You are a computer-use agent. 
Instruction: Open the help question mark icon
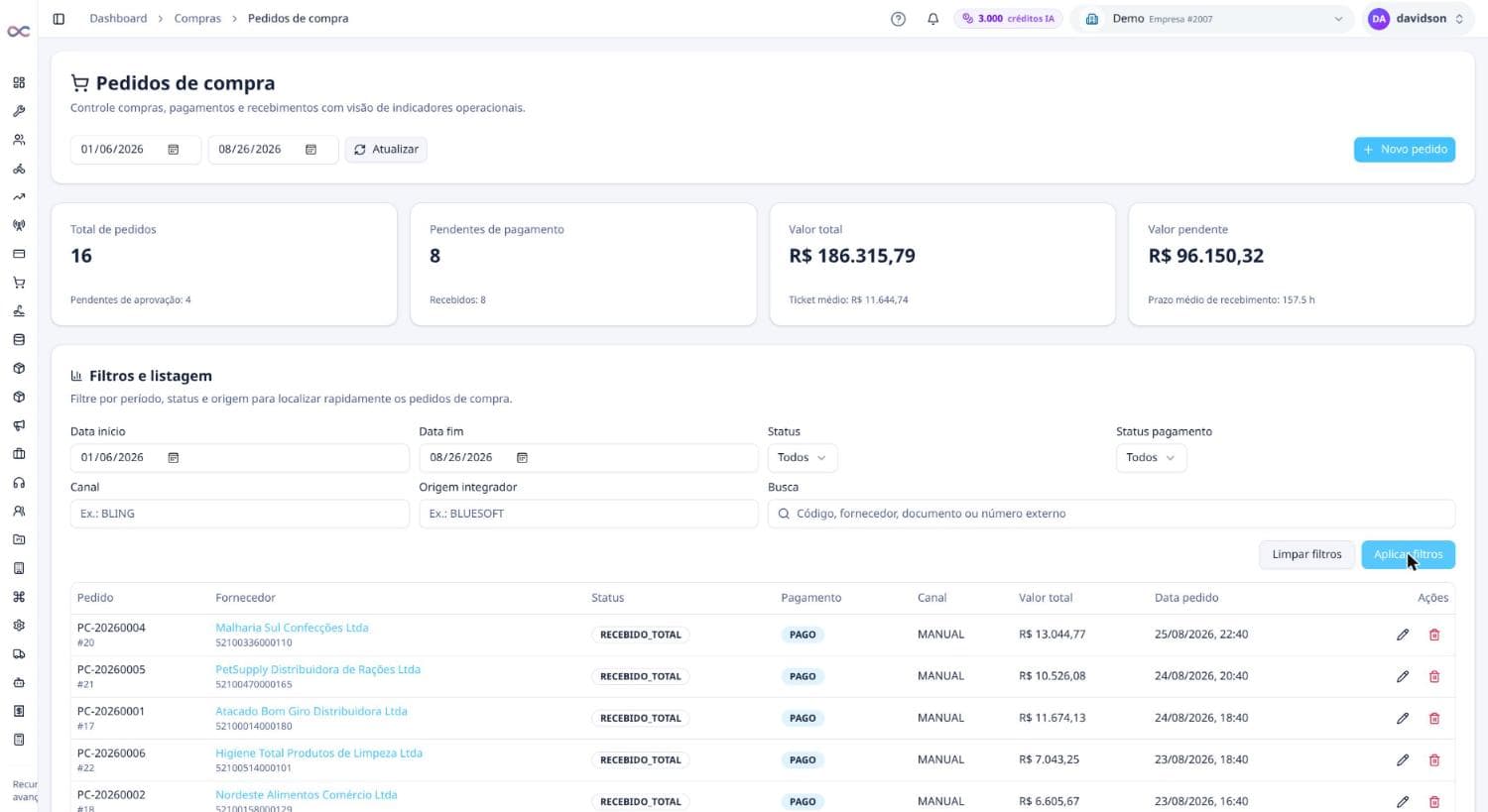point(898,19)
